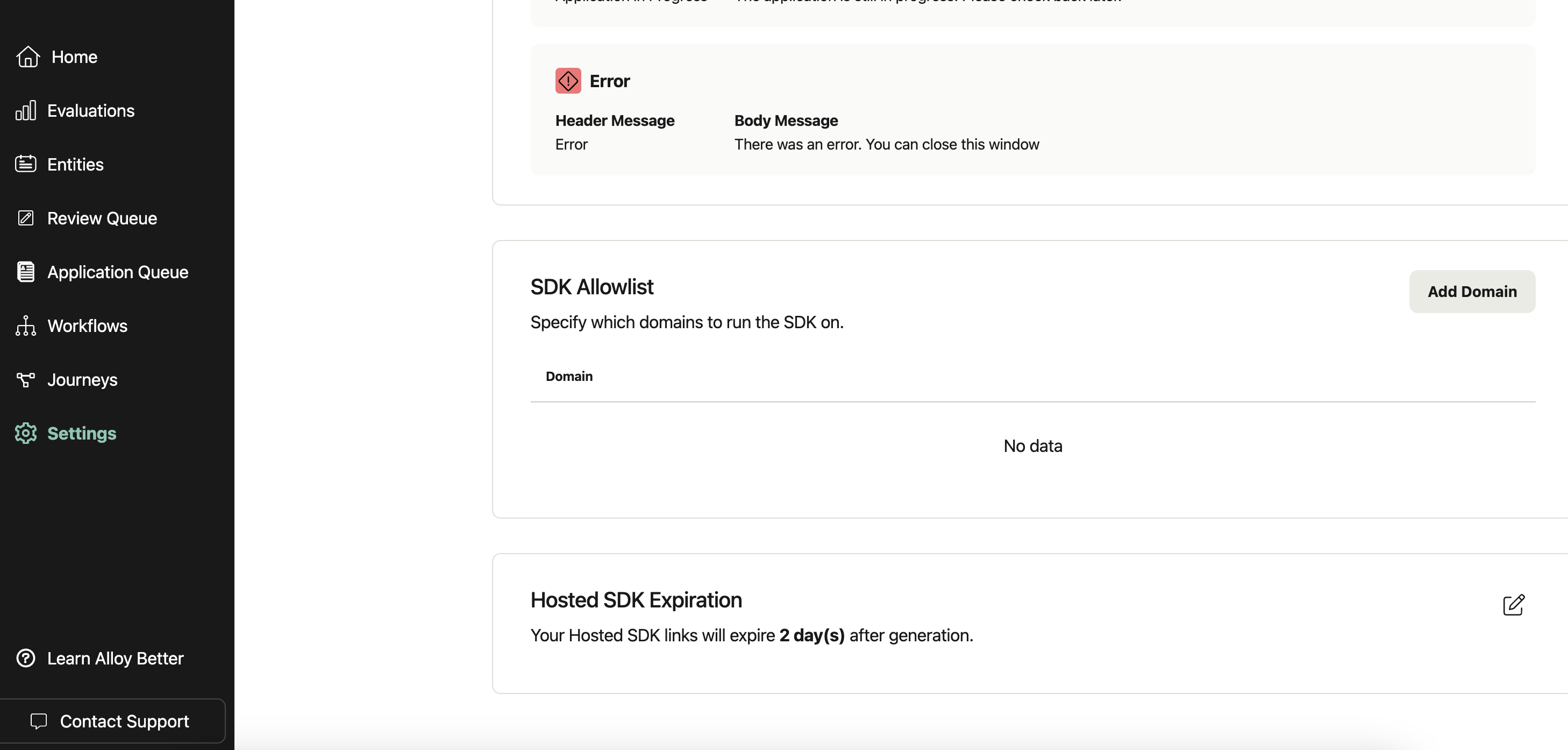Open the Evaluations menu item
This screenshot has width=1568, height=750.
point(91,110)
